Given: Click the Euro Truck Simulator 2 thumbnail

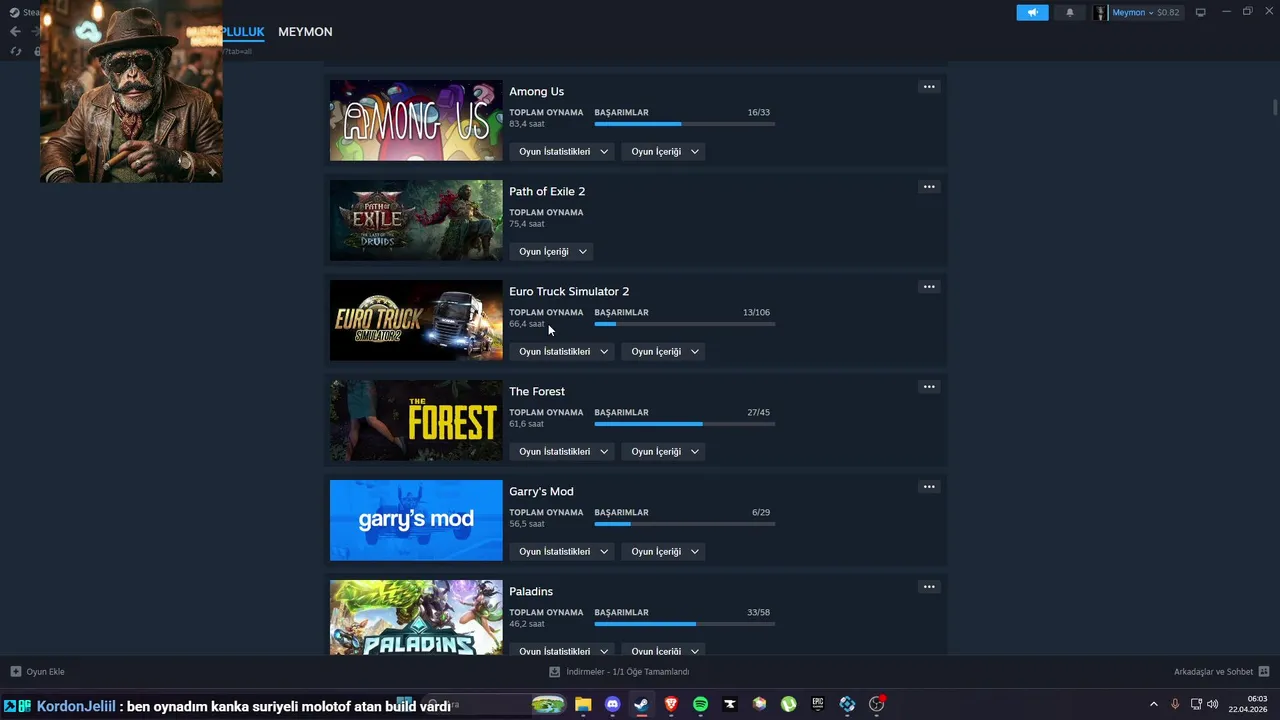Looking at the screenshot, I should (x=416, y=320).
